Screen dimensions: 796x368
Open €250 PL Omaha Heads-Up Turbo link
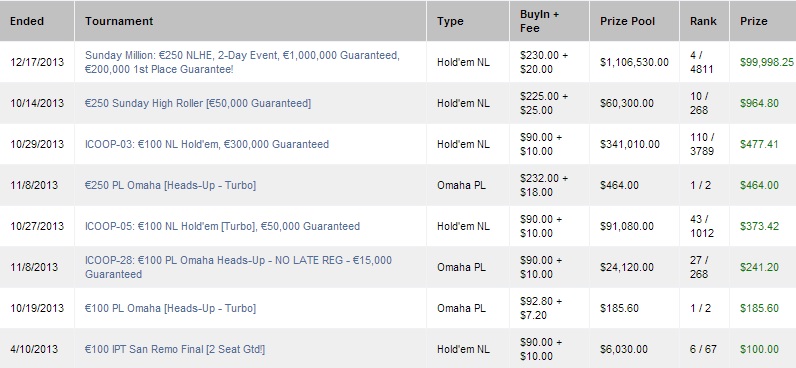[x=170, y=185]
